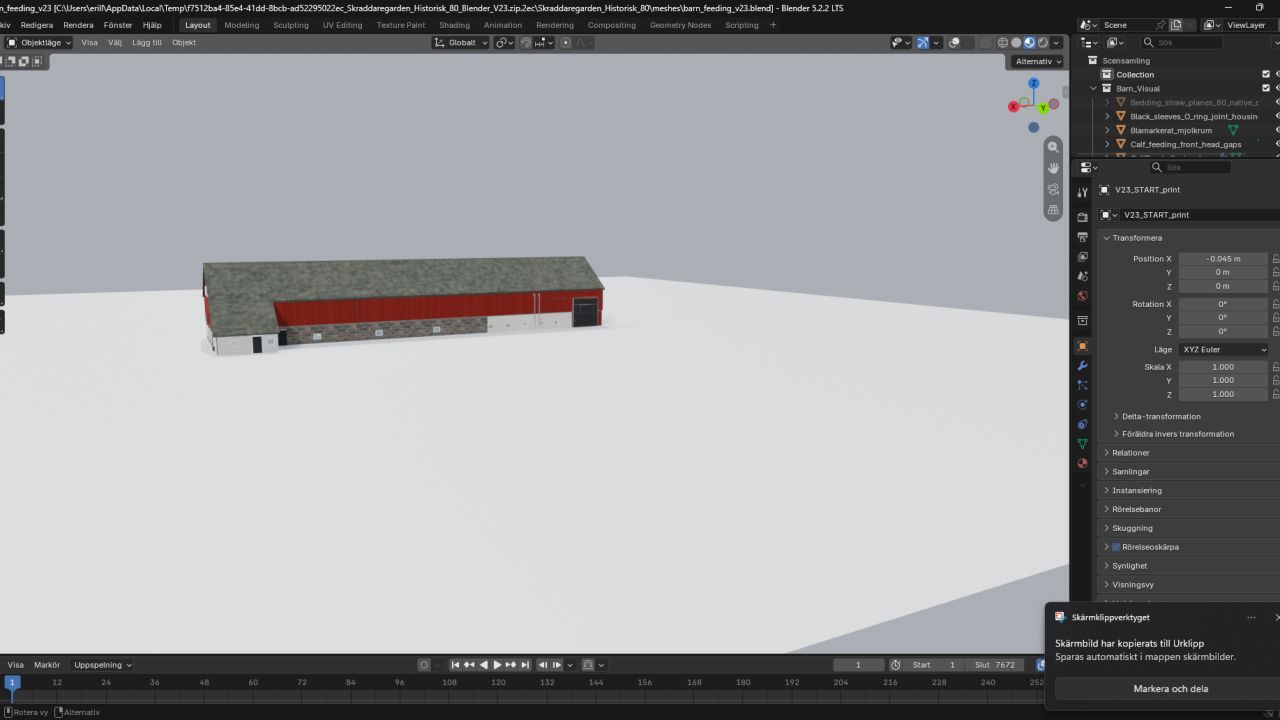
Task: Select material preview viewport shading mode
Action: (x=1029, y=43)
